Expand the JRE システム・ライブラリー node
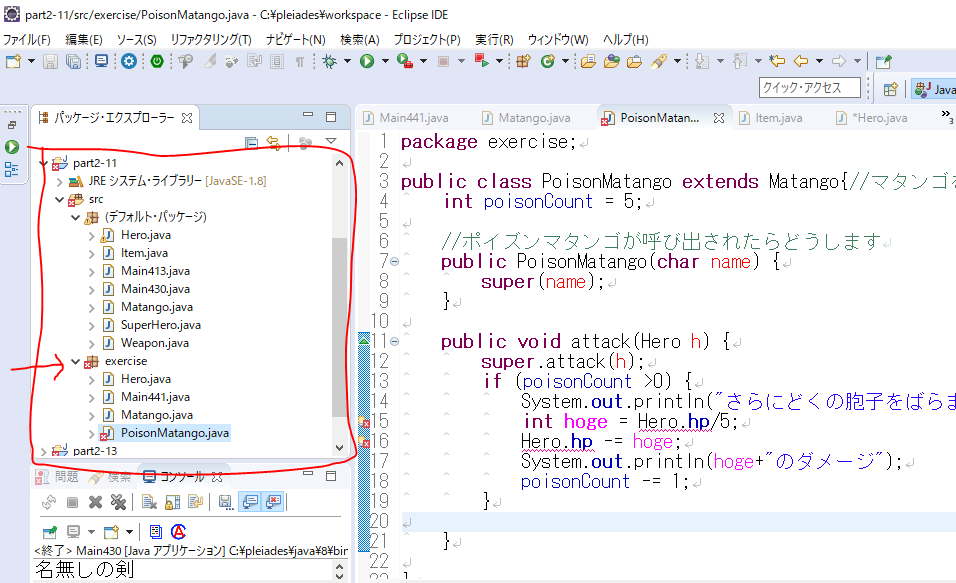Image resolution: width=956 pixels, height=583 pixels. pyautogui.click(x=60, y=181)
